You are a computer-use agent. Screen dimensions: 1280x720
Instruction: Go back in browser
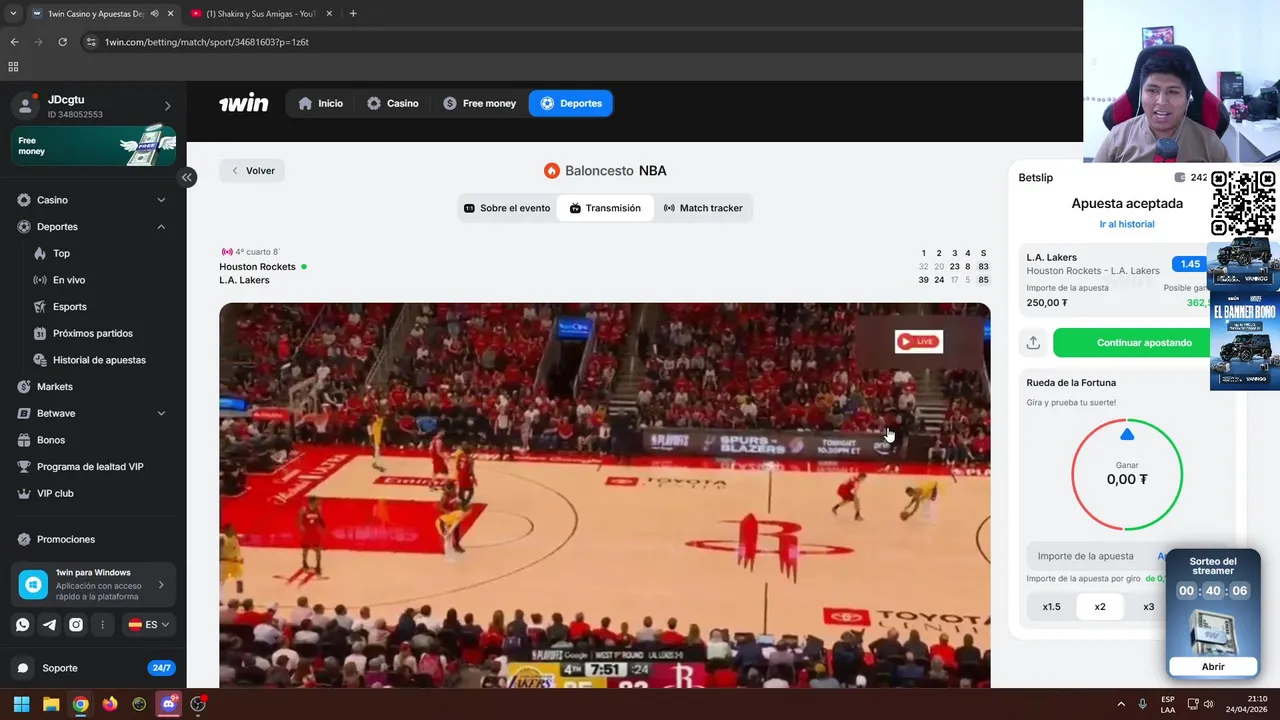pos(14,42)
